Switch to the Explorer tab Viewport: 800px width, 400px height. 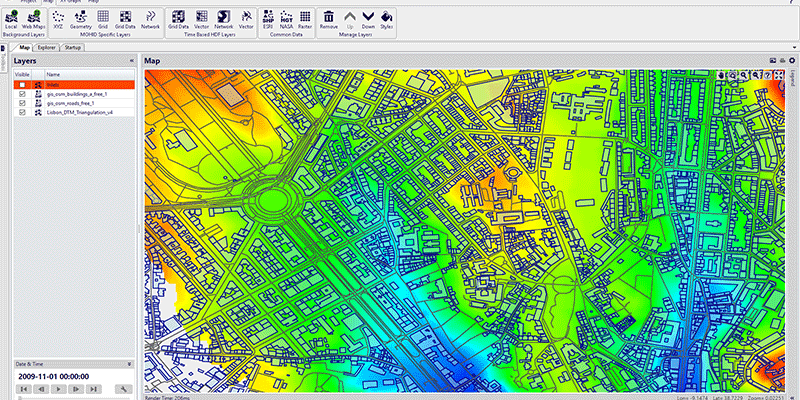point(46,47)
